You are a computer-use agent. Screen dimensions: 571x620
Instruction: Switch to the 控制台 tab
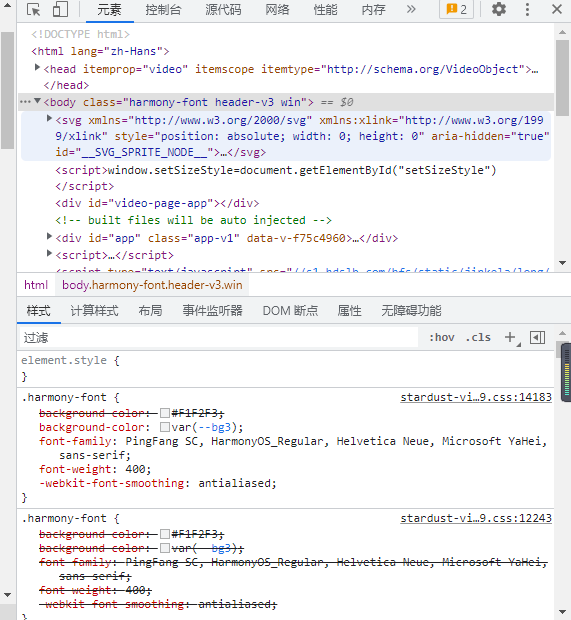163,9
